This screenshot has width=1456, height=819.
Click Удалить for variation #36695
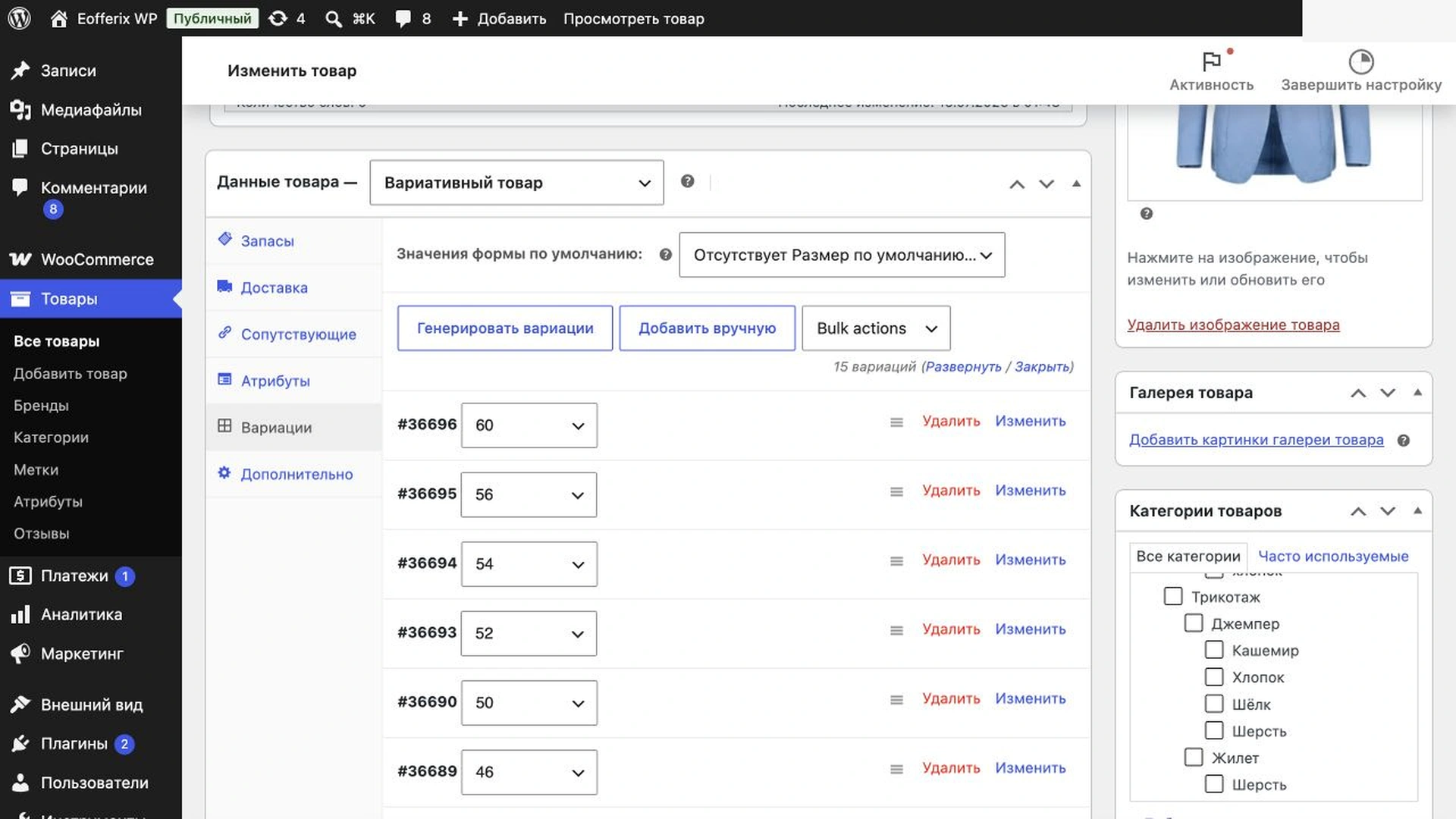click(x=951, y=491)
